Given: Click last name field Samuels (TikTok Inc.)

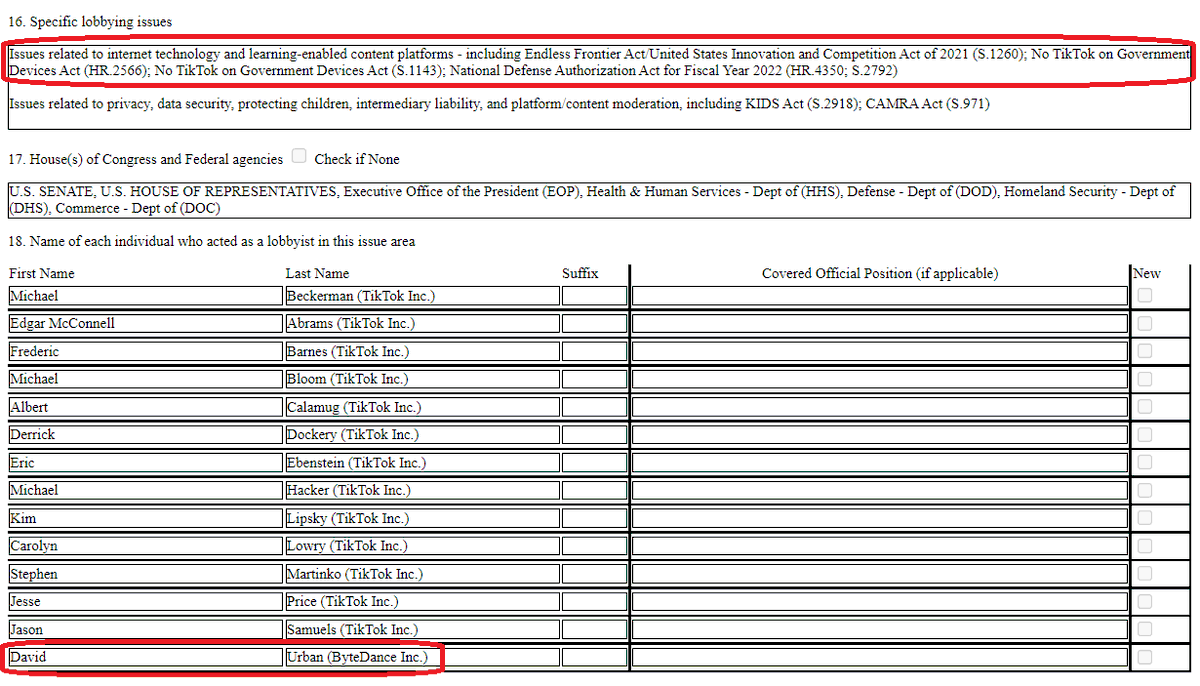Looking at the screenshot, I should [x=422, y=630].
